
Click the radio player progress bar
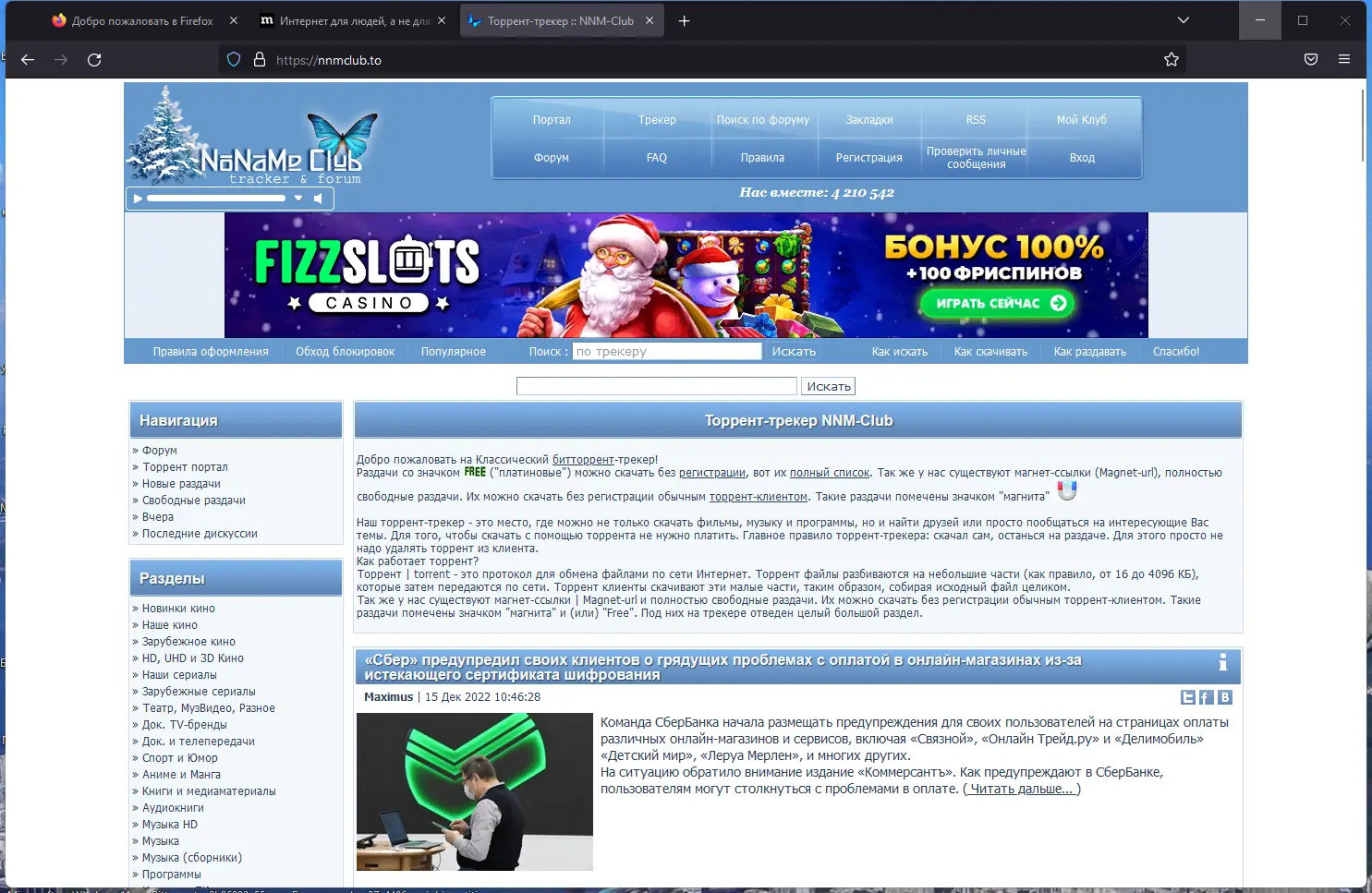click(216, 199)
